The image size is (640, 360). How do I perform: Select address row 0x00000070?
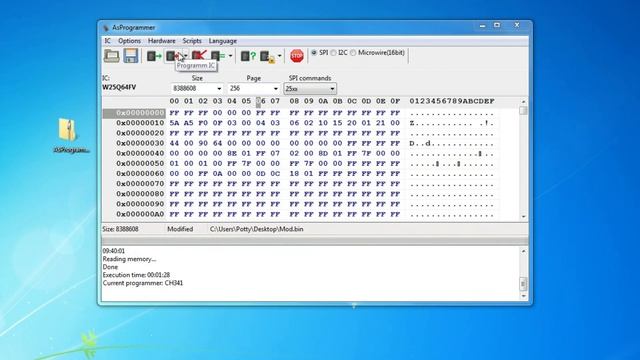click(x=140, y=184)
